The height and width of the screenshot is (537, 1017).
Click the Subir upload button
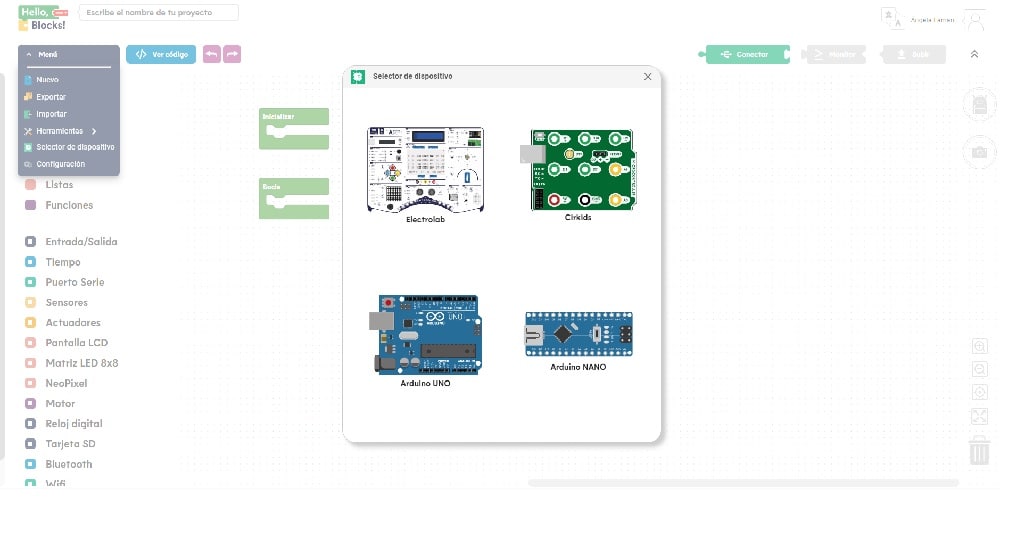pyautogui.click(x=913, y=54)
